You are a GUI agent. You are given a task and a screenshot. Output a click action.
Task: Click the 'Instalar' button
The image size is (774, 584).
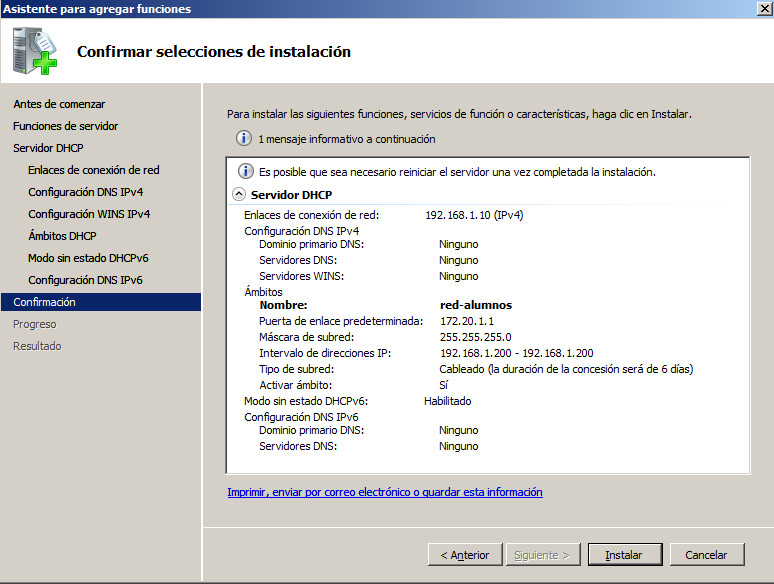[623, 554]
